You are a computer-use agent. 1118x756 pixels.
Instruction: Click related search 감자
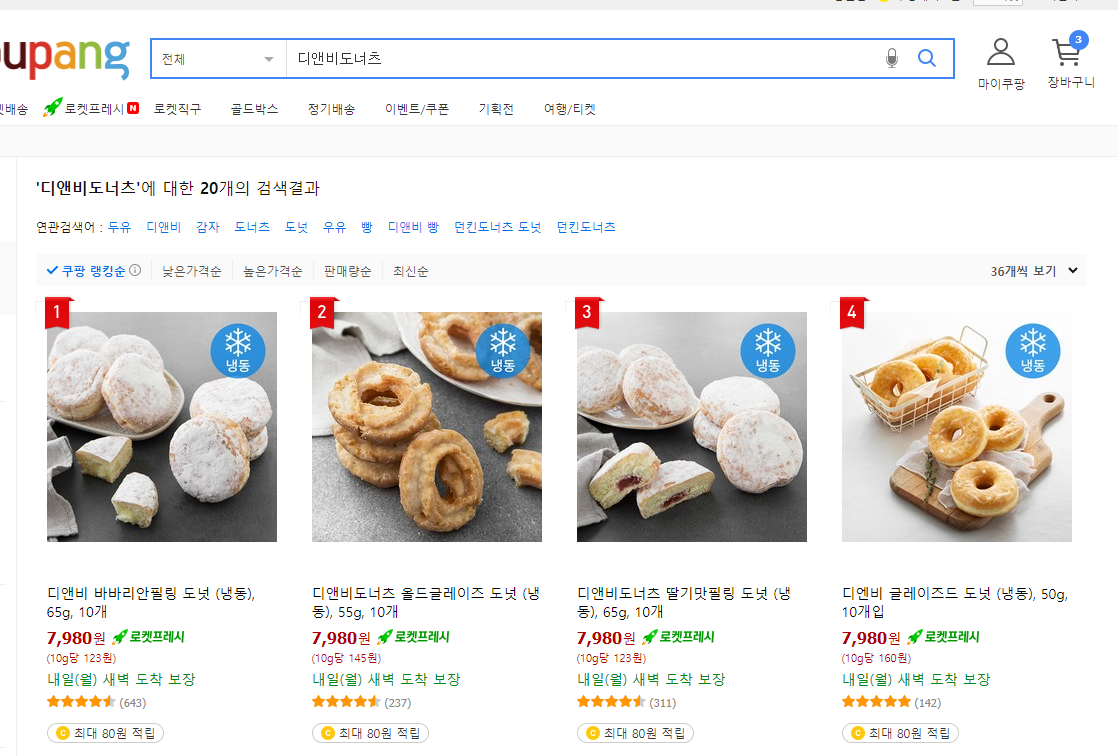(208, 227)
